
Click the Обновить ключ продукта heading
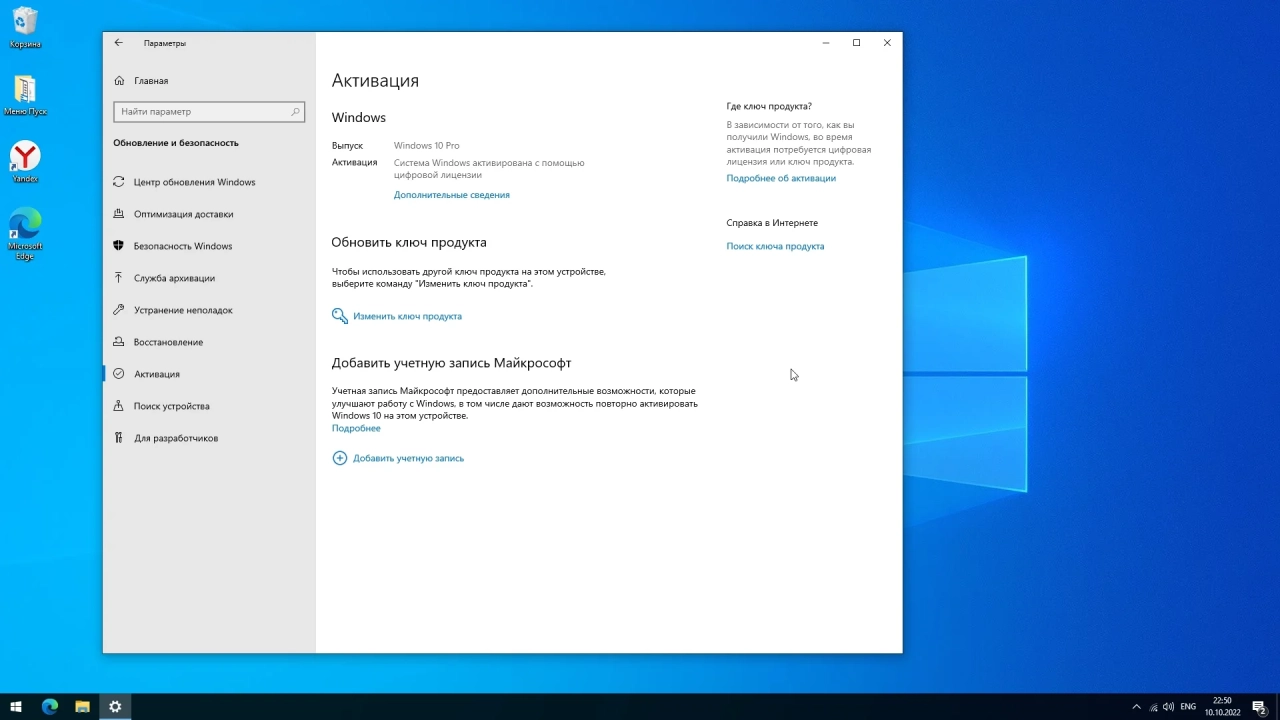pyautogui.click(x=409, y=242)
